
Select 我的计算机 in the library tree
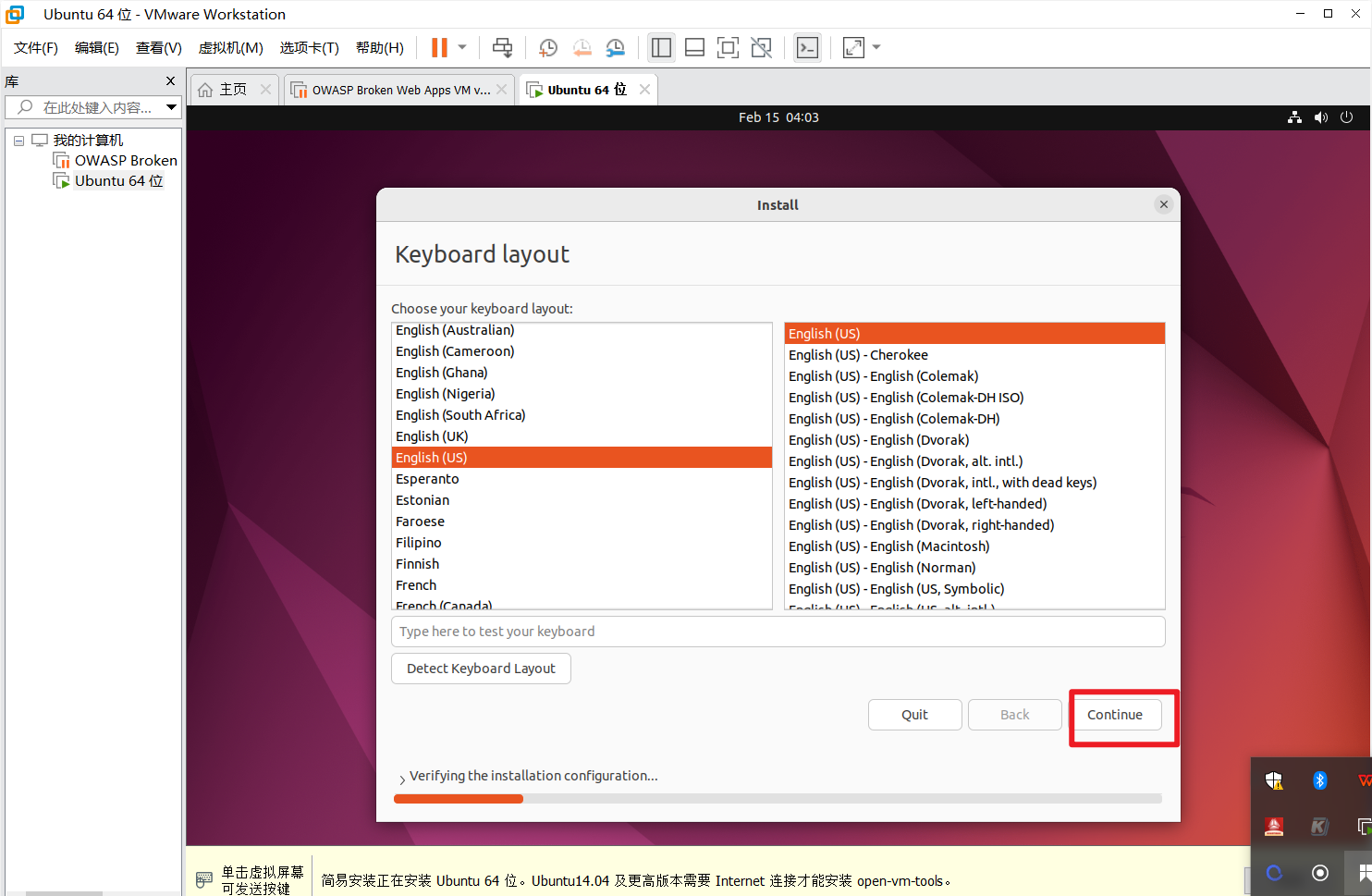(88, 141)
